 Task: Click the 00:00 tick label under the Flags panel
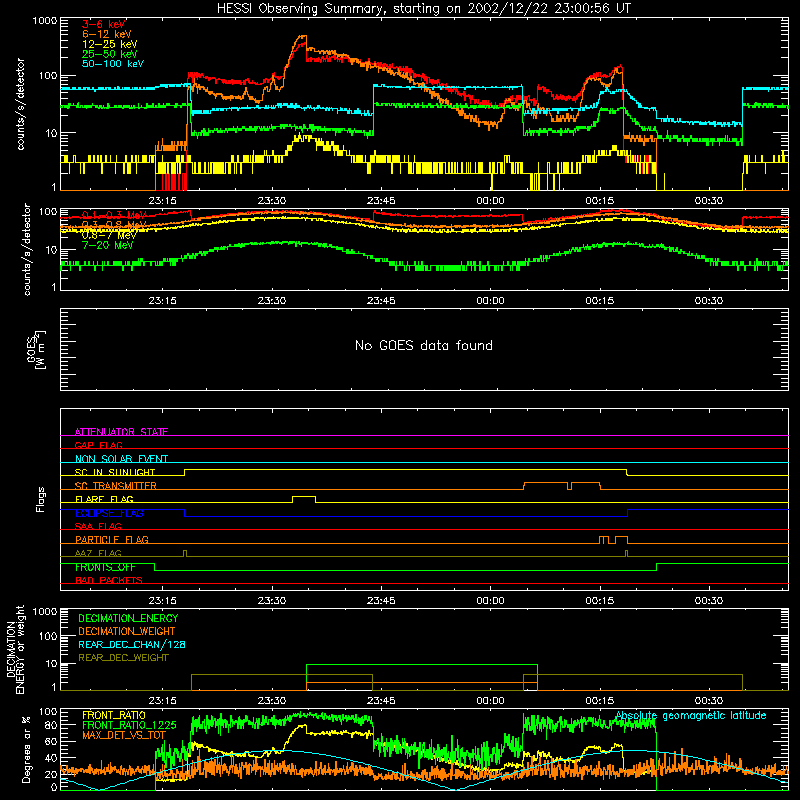(490, 601)
